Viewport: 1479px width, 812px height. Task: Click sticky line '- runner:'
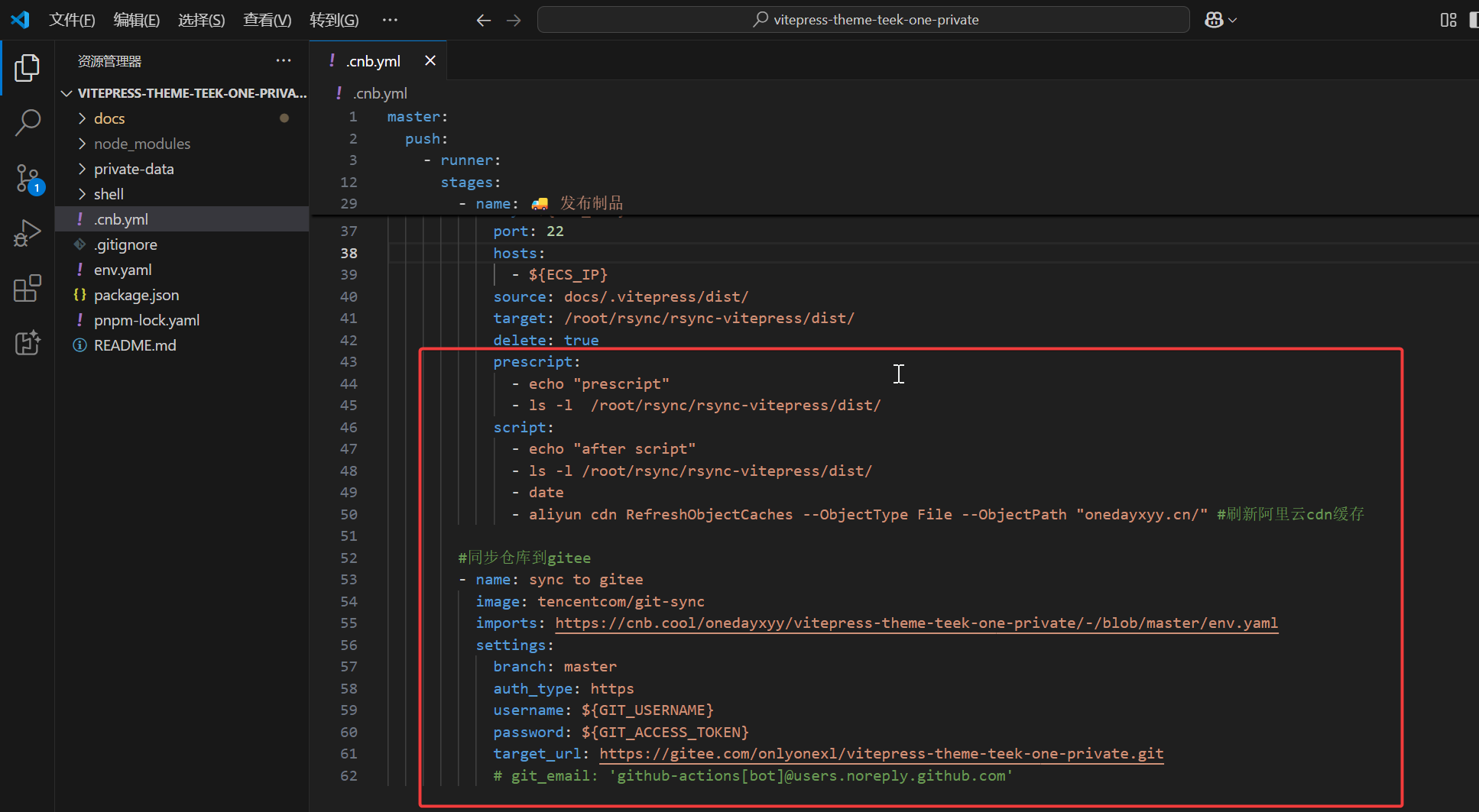(x=462, y=160)
